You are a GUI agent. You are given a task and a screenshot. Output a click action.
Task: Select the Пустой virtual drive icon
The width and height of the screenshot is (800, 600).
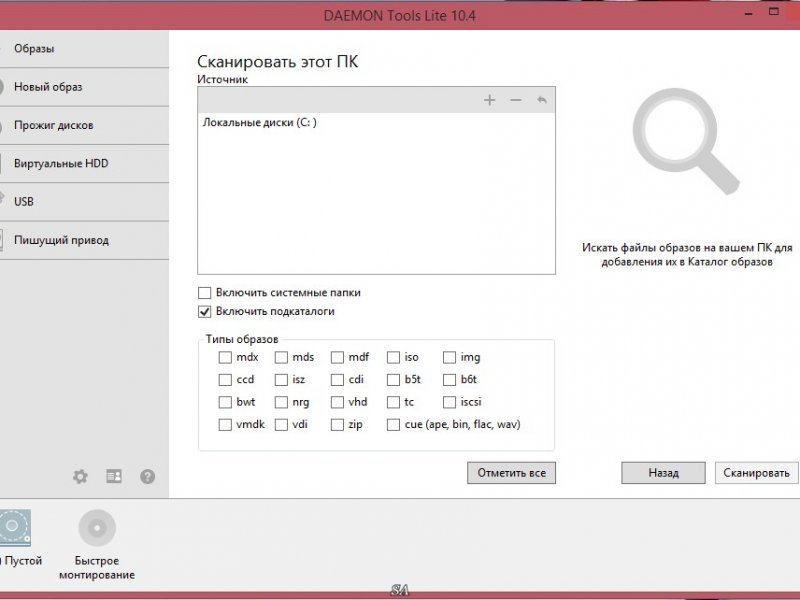tap(14, 527)
